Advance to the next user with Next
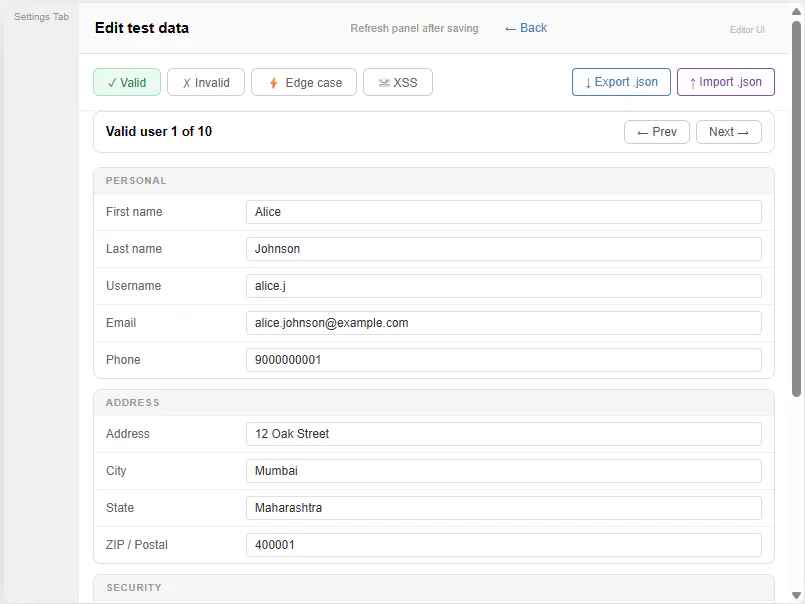The image size is (805, 604). 729,132
